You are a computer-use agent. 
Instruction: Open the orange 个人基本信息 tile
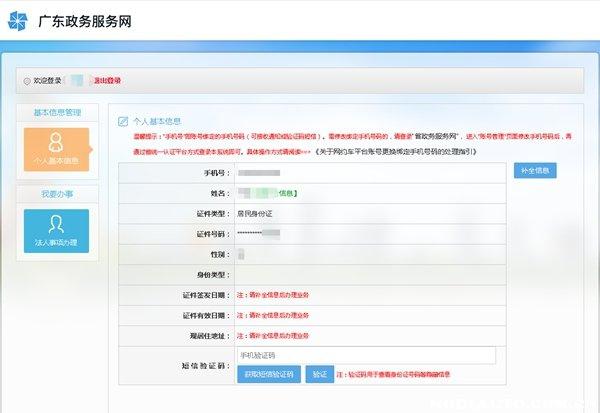[x=56, y=150]
